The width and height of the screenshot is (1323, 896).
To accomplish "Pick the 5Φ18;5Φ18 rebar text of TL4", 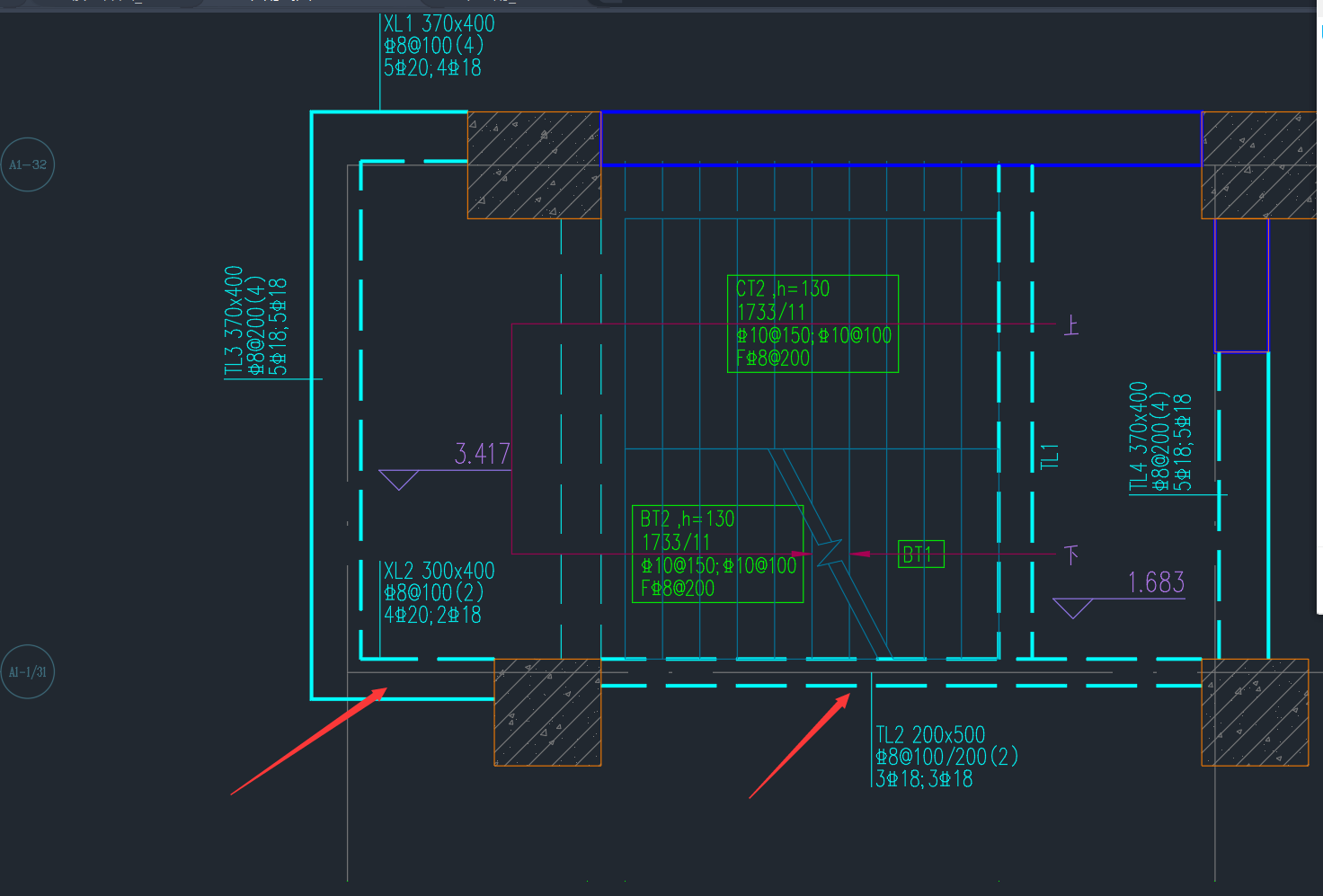I will (x=1184, y=442).
